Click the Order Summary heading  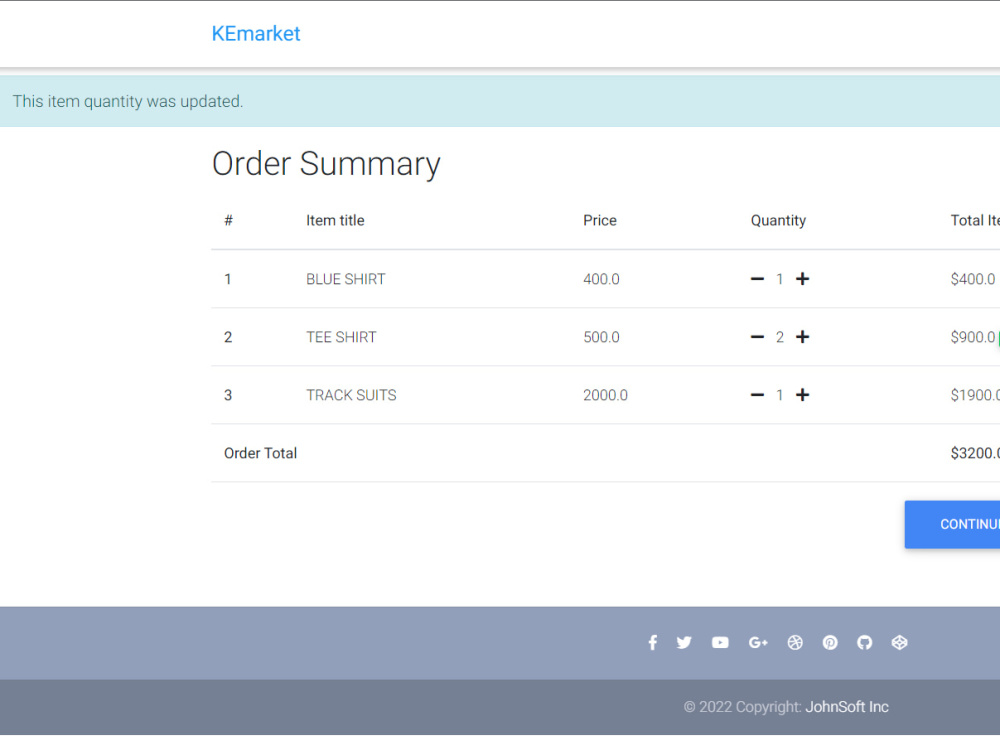click(x=326, y=164)
